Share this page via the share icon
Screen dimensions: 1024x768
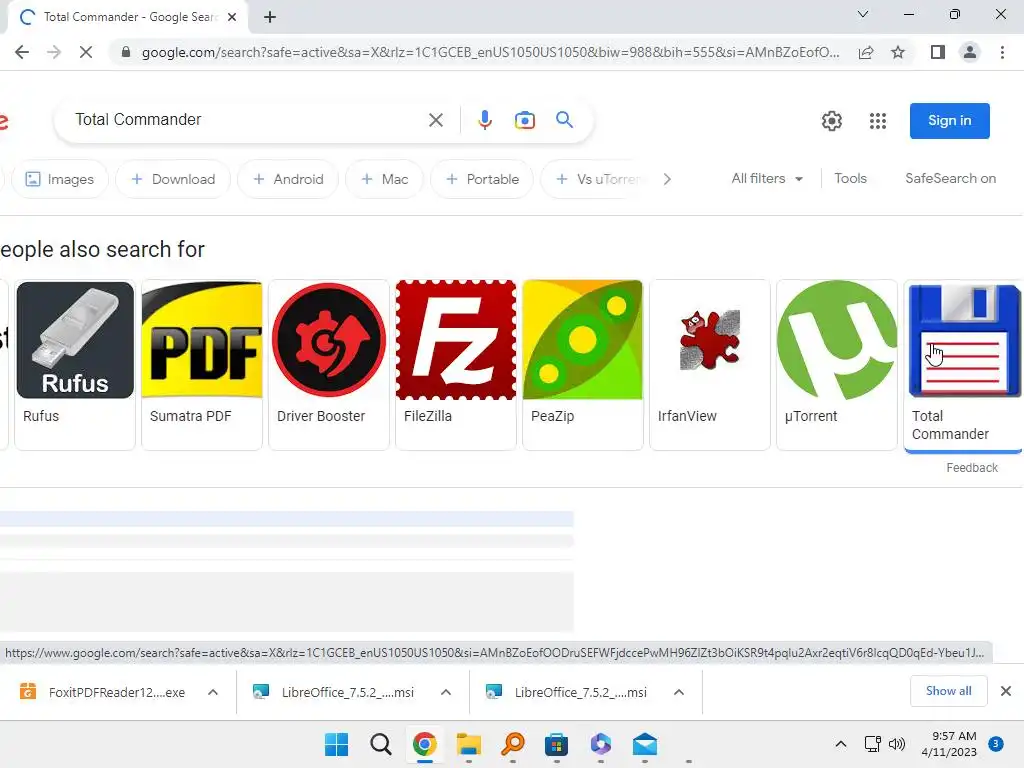866,52
